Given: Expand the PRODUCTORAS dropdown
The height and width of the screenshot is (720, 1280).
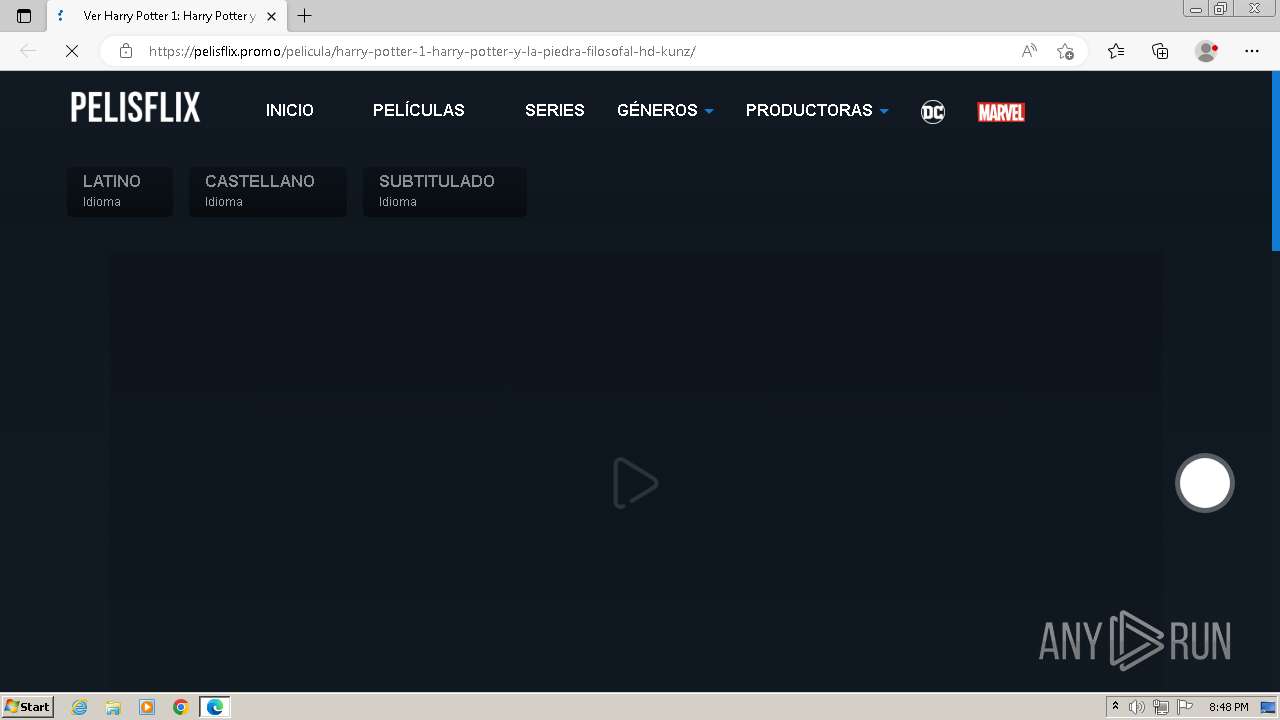Looking at the screenshot, I should [817, 110].
